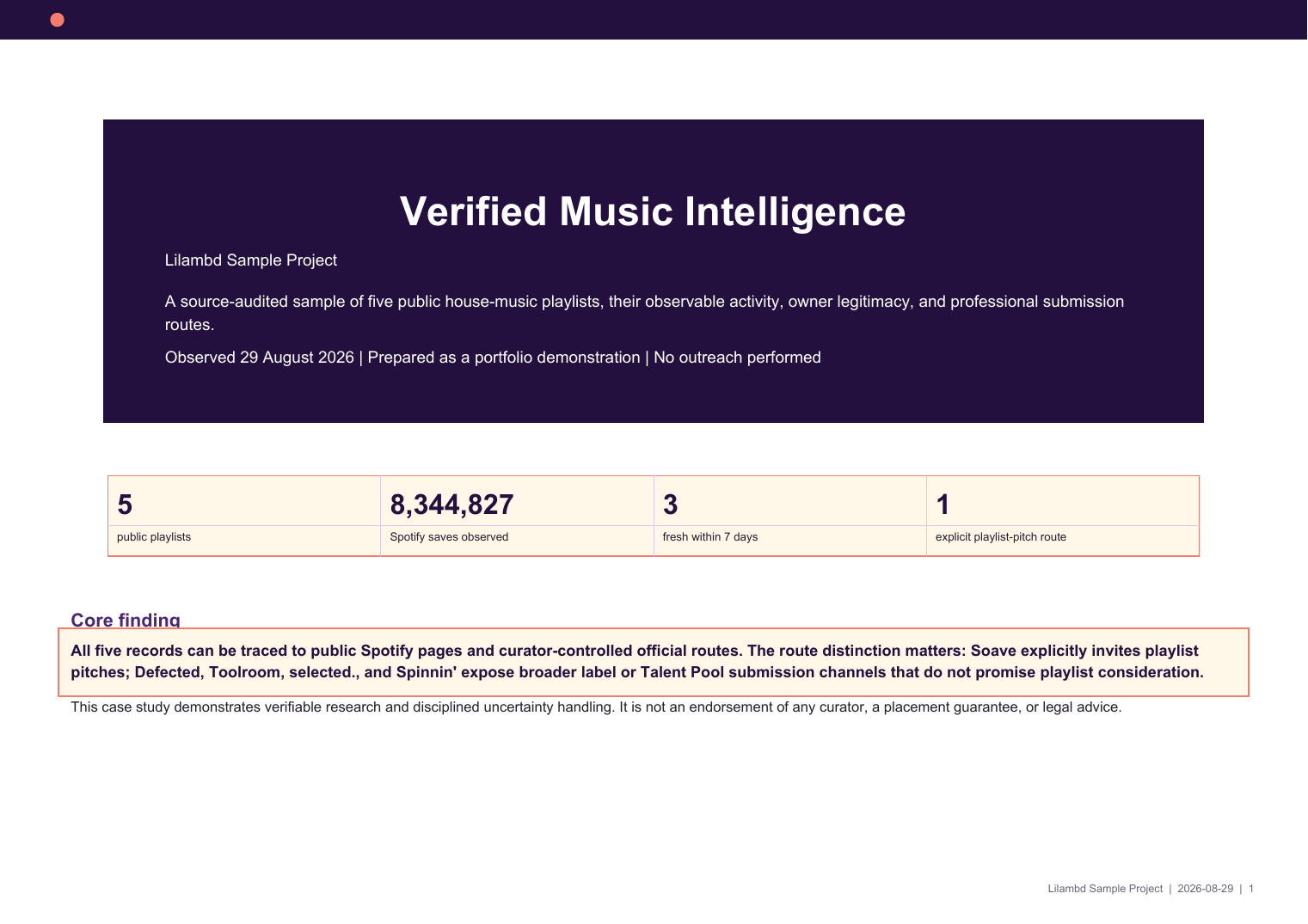
Task: Click the page footer 'Lilambd Sample Project | 2026-08-29 | 1'
Action: coord(1151,889)
